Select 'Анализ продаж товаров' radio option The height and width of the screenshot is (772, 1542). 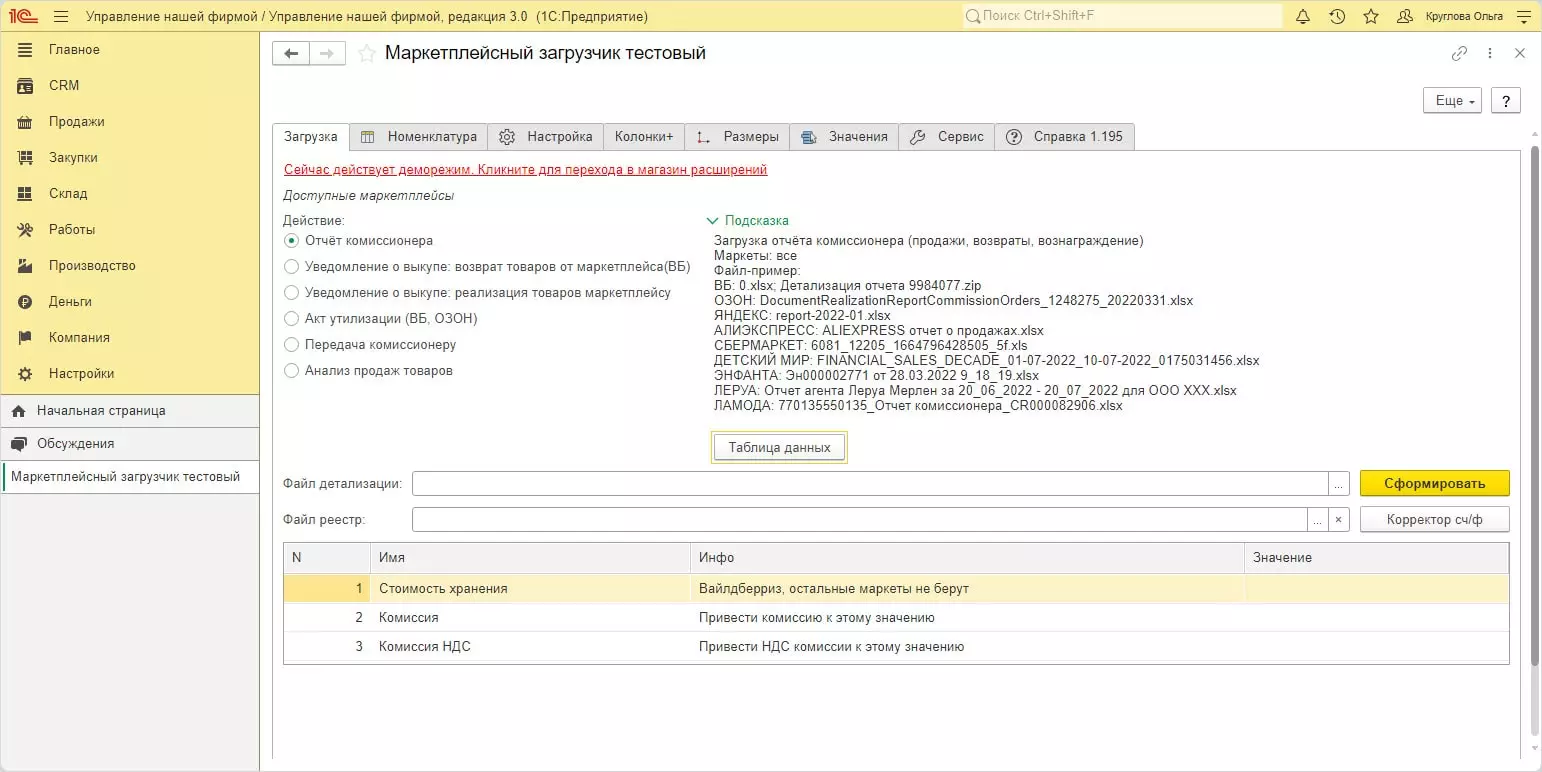point(292,371)
